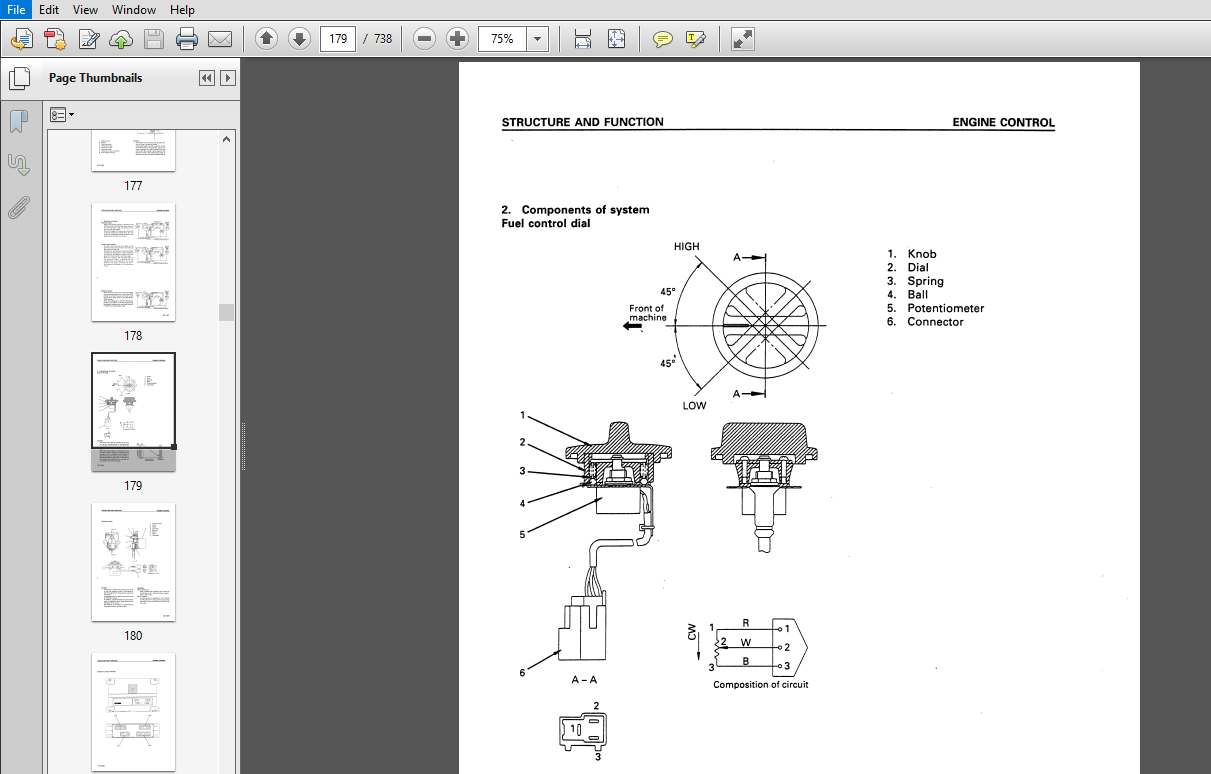Viewport: 1211px width, 774px height.
Task: Click the fit width scrolling icon
Action: [x=583, y=39]
